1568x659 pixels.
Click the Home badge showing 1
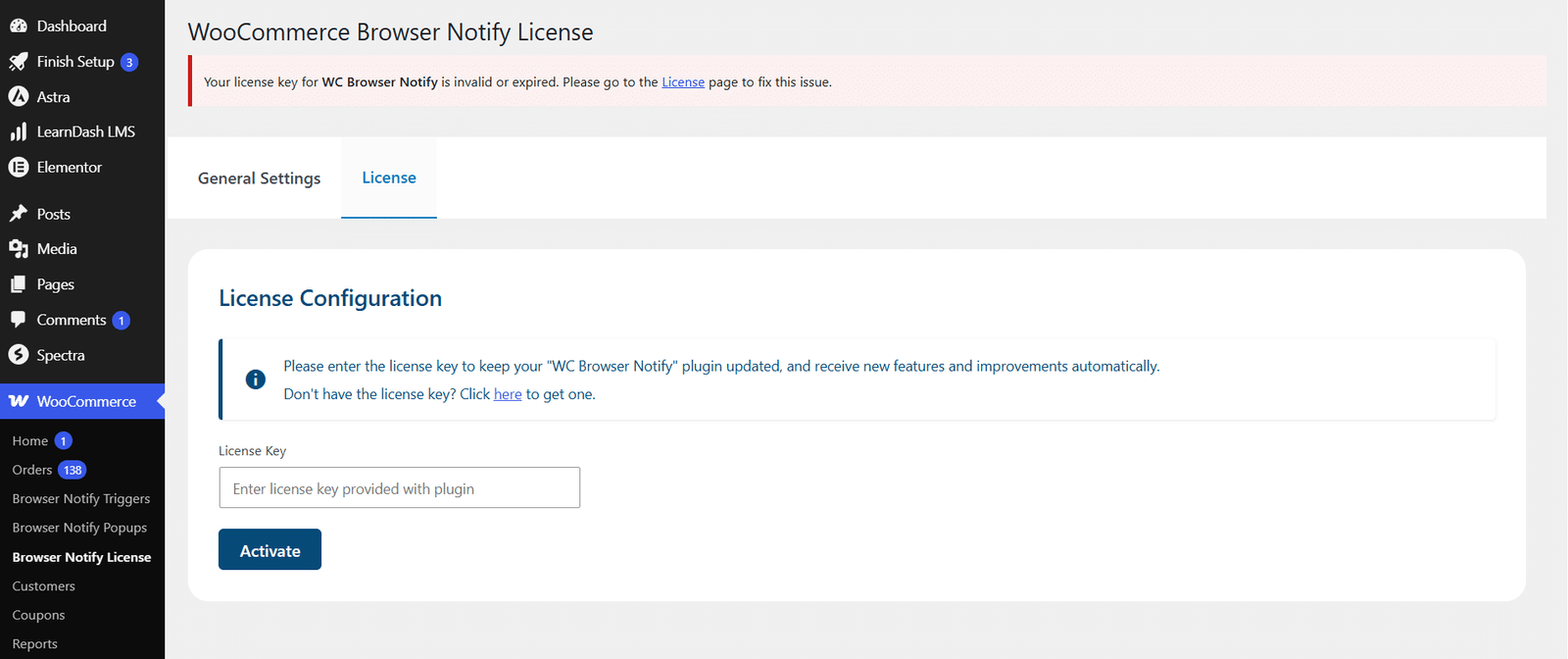point(64,441)
